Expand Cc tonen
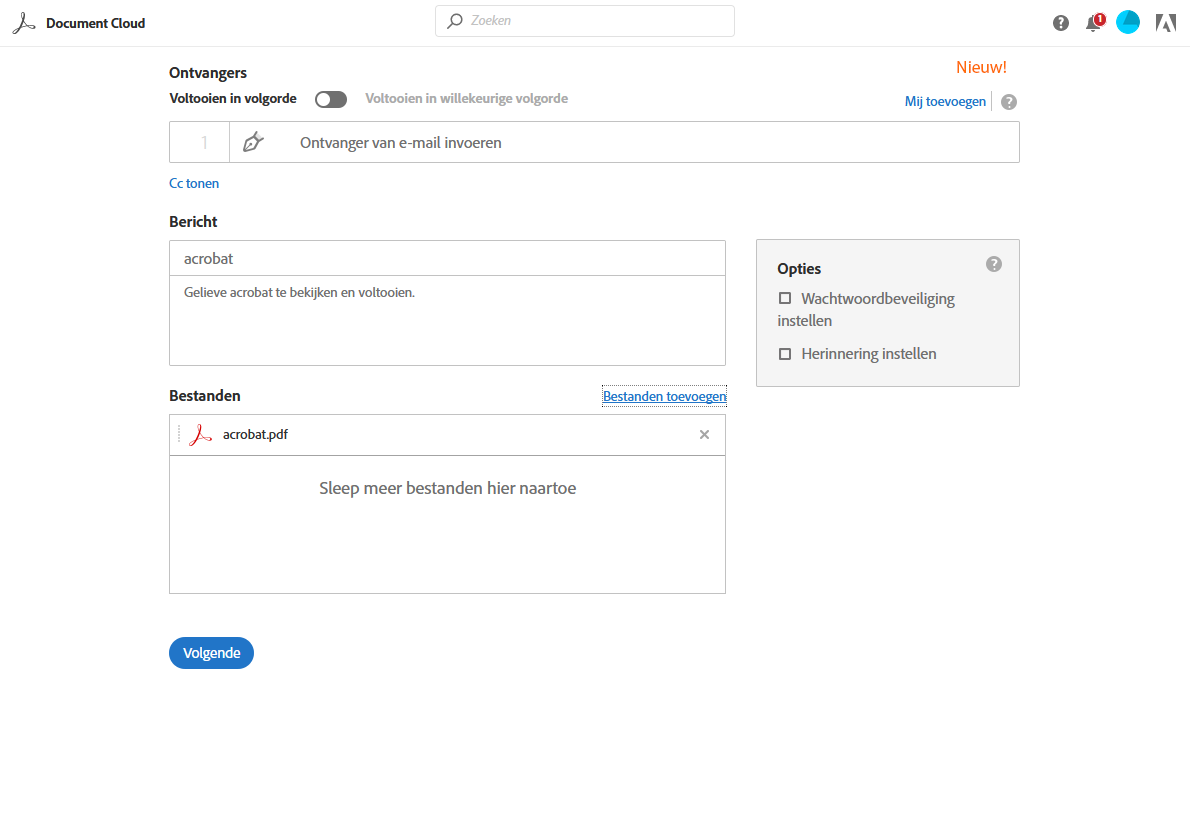The height and width of the screenshot is (825, 1190). click(194, 183)
